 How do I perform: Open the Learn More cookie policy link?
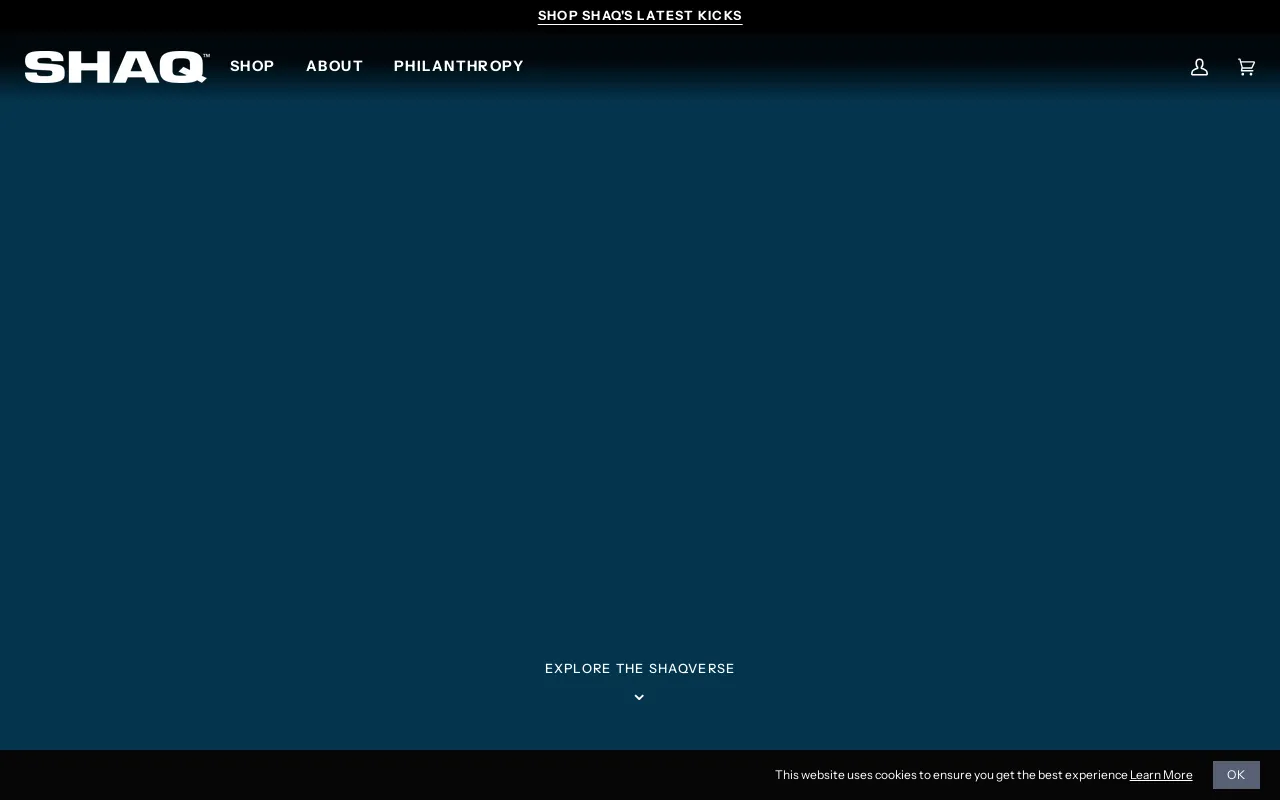[1161, 775]
